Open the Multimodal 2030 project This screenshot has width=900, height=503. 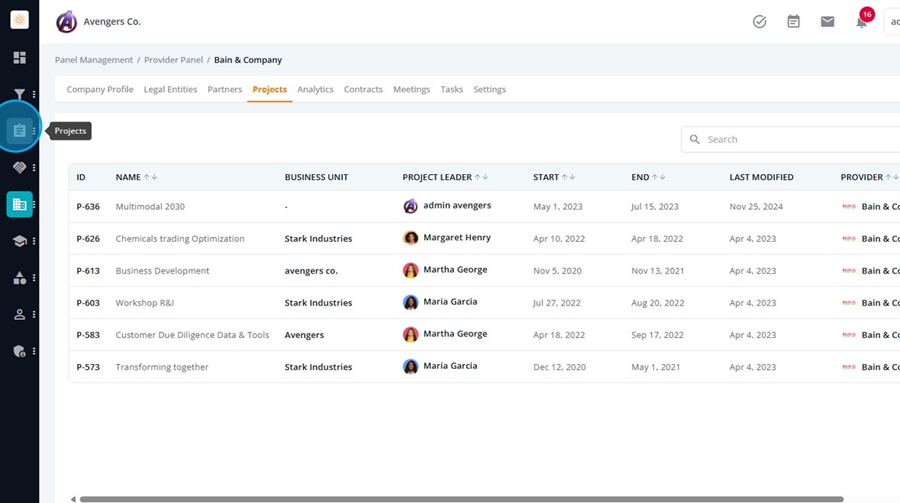click(x=150, y=207)
